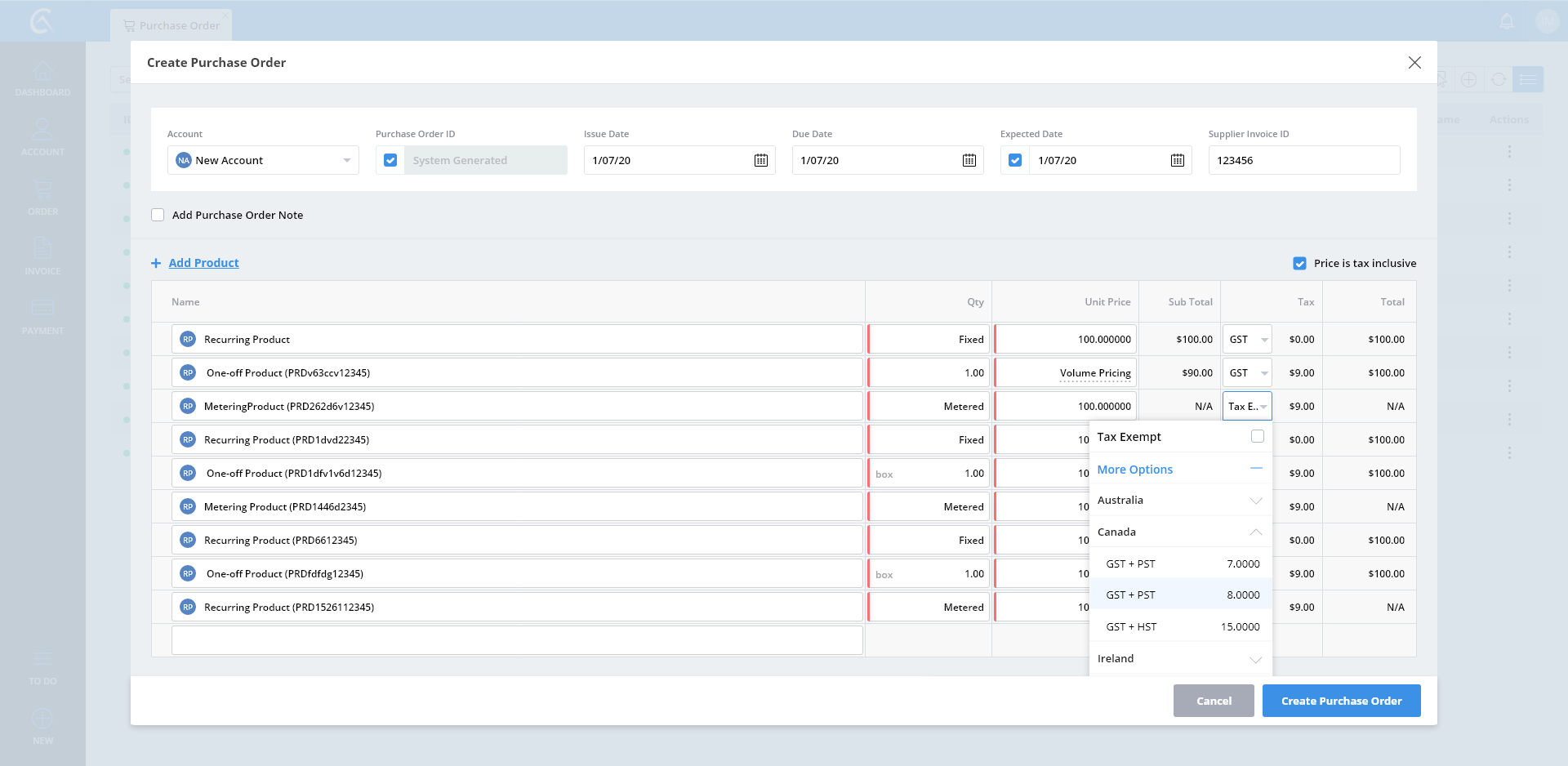The height and width of the screenshot is (766, 1568).
Task: Enable Add Purchase Order Note checkbox
Action: (x=158, y=215)
